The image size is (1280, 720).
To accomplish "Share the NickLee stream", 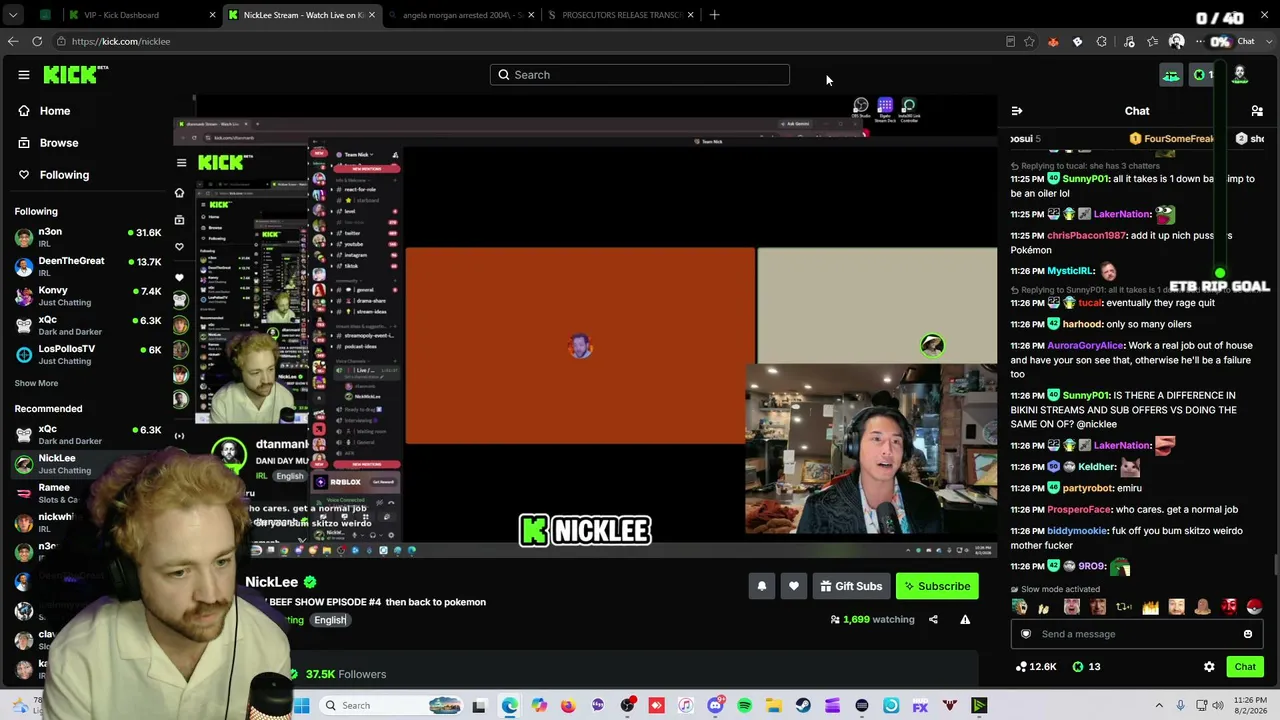I will pyautogui.click(x=933, y=620).
